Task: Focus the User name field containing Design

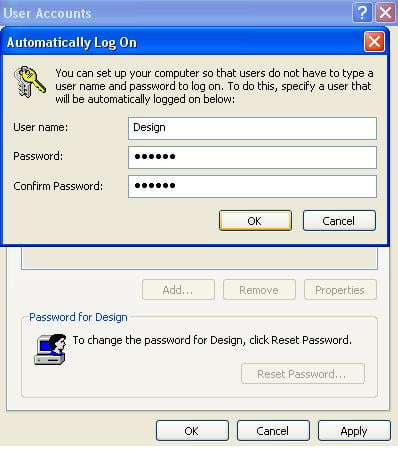Action: pos(252,128)
